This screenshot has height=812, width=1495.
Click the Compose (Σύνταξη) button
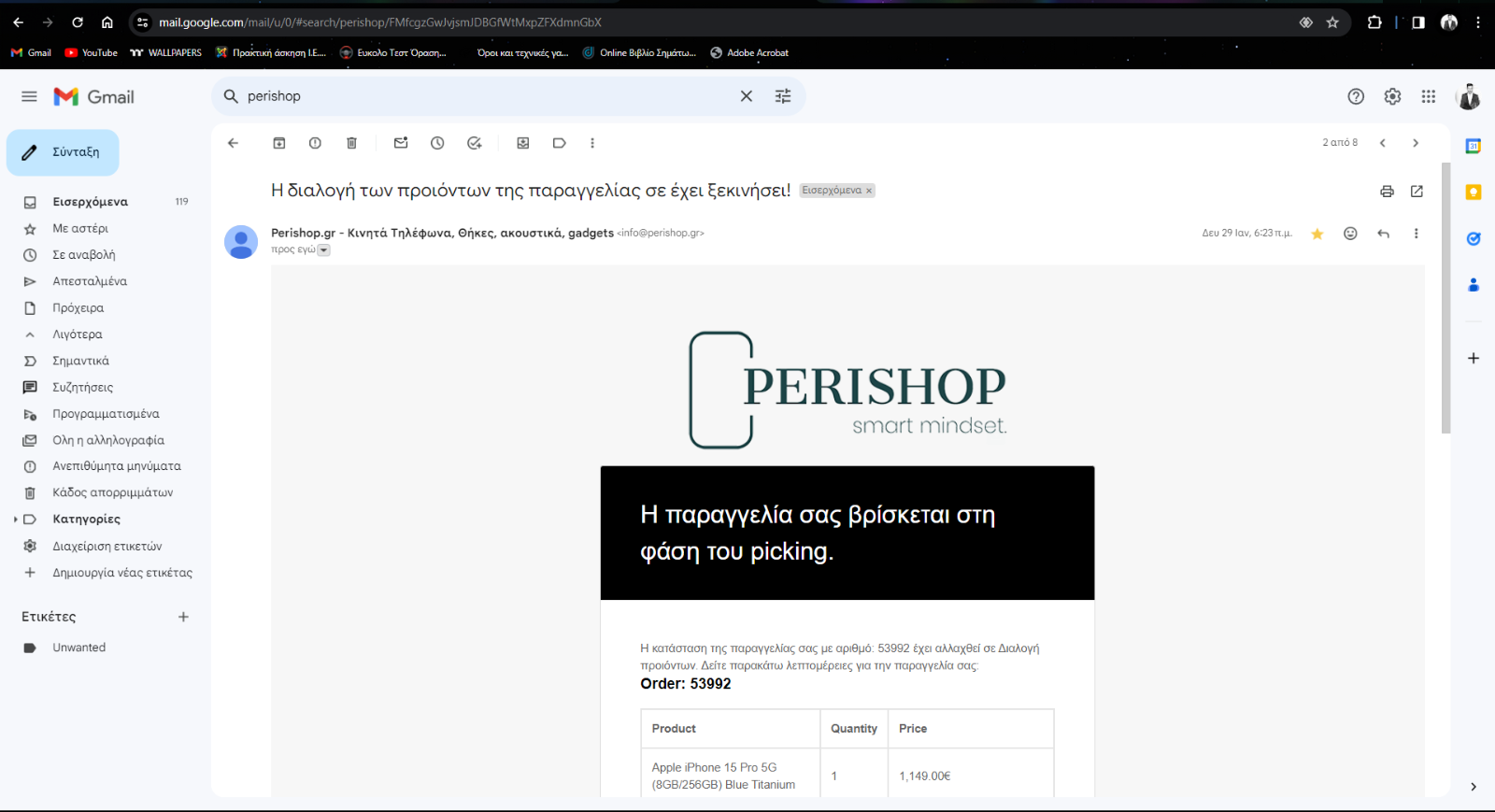pyautogui.click(x=63, y=152)
